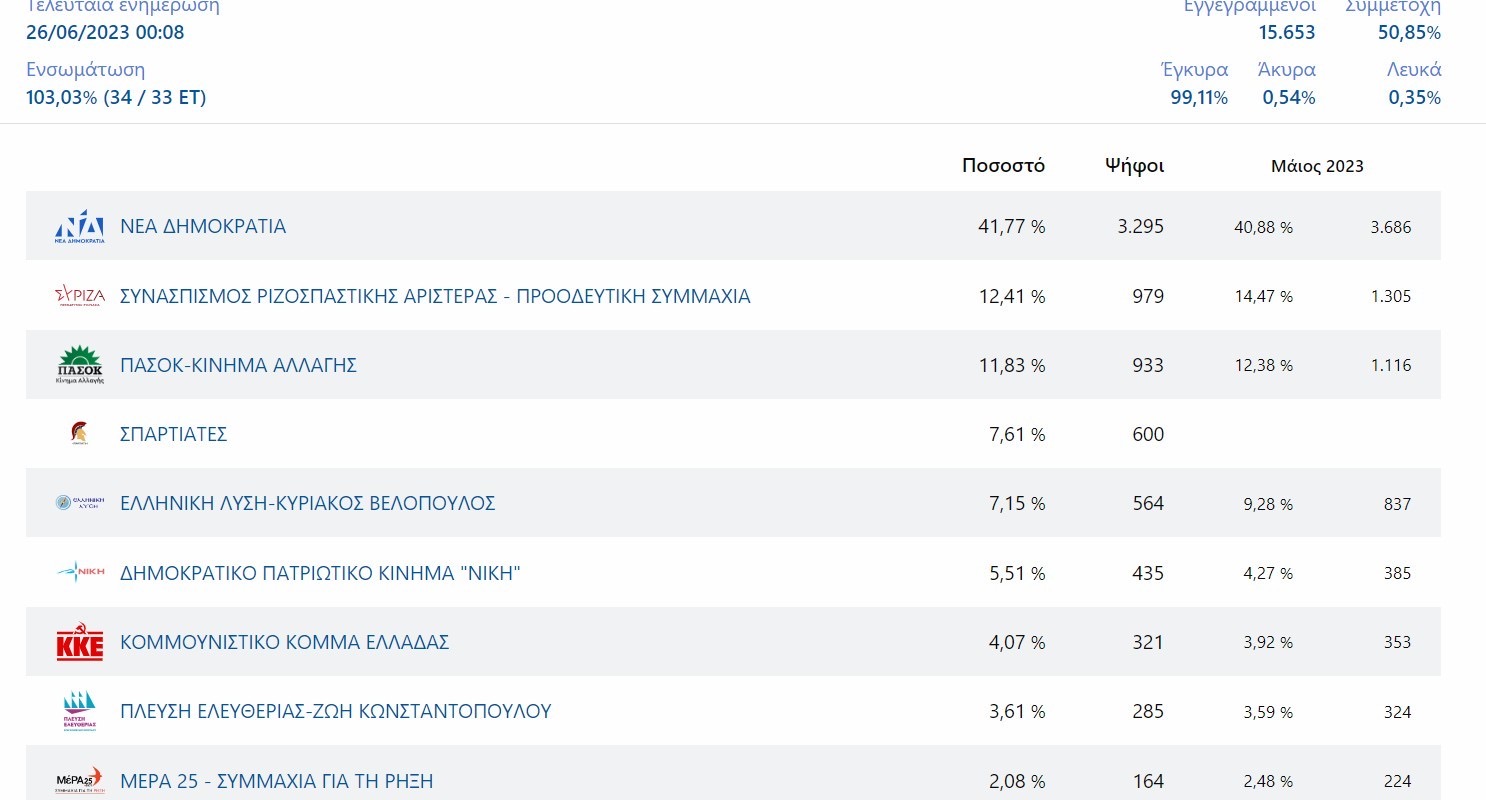Click the invalid votes value 0,54%
The width and height of the screenshot is (1486, 800).
[1289, 98]
